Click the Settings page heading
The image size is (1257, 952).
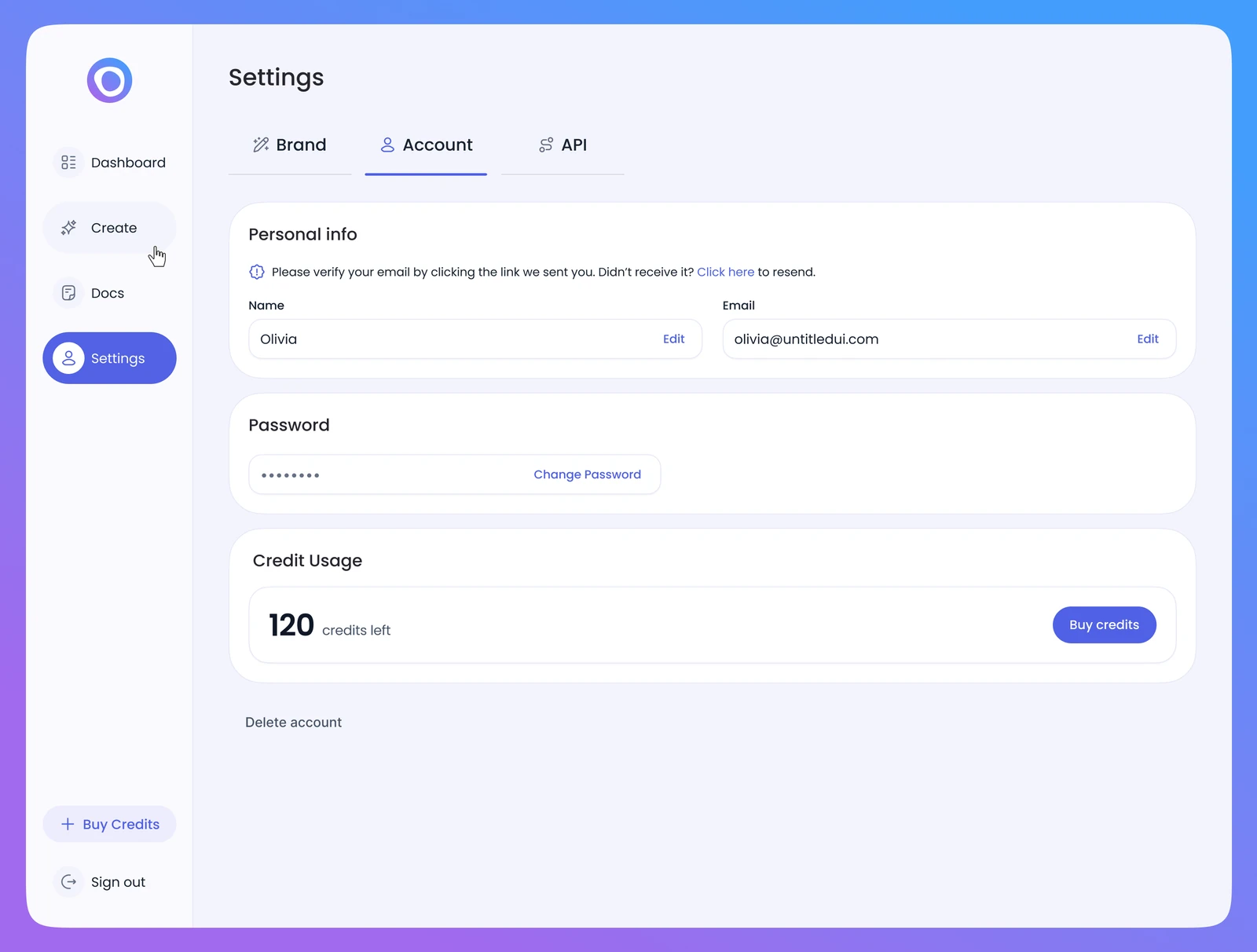[277, 78]
